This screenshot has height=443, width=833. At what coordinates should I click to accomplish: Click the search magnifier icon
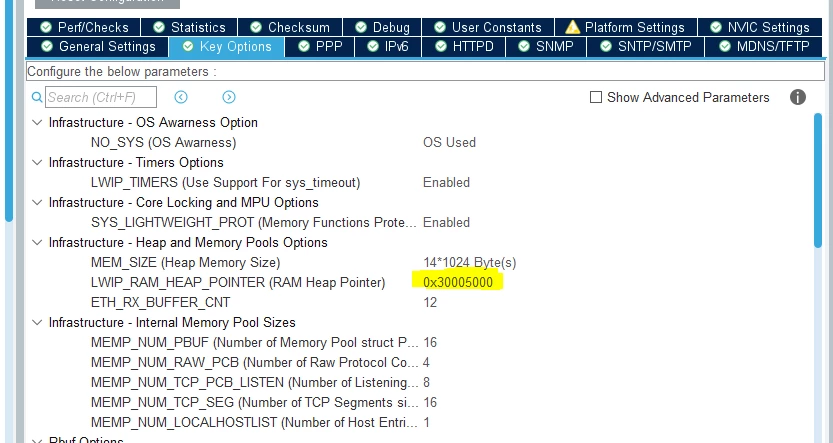[x=37, y=97]
